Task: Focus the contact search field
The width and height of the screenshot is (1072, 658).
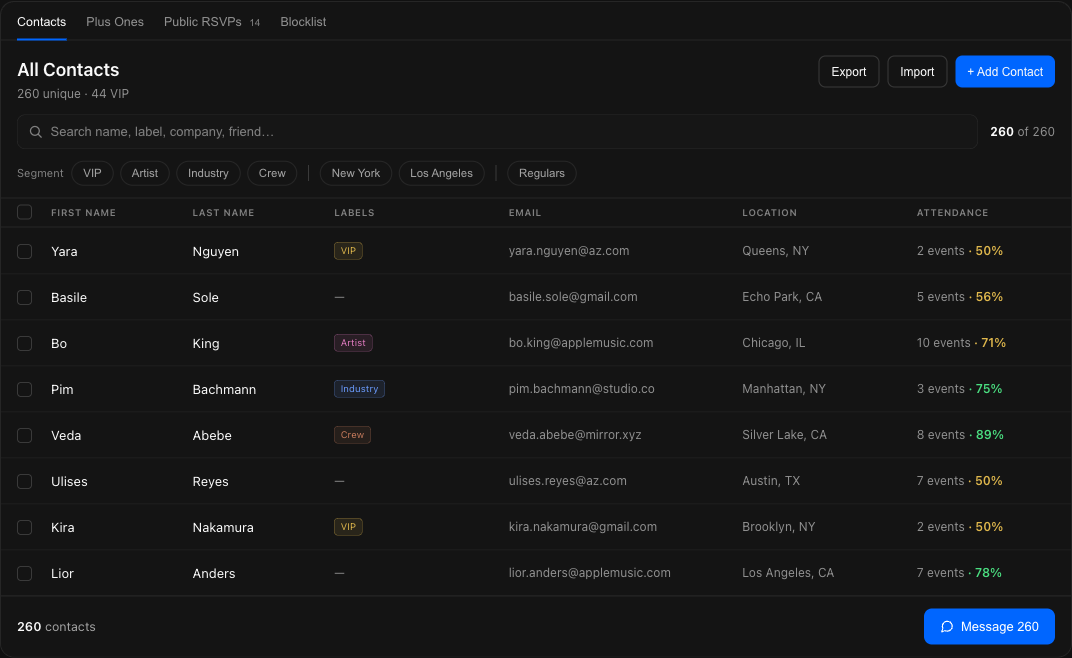Action: (x=497, y=132)
